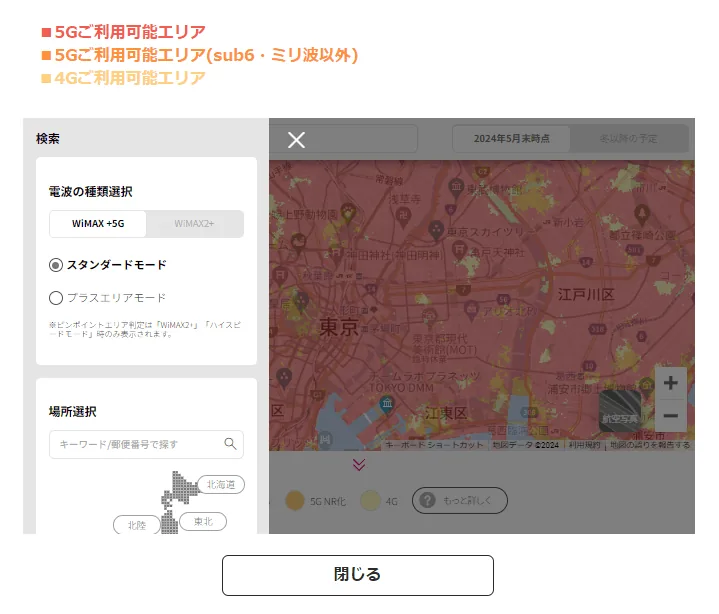This screenshot has height=614, width=719.
Task: Select the プラスエリアモード radio button
Action: (56, 298)
